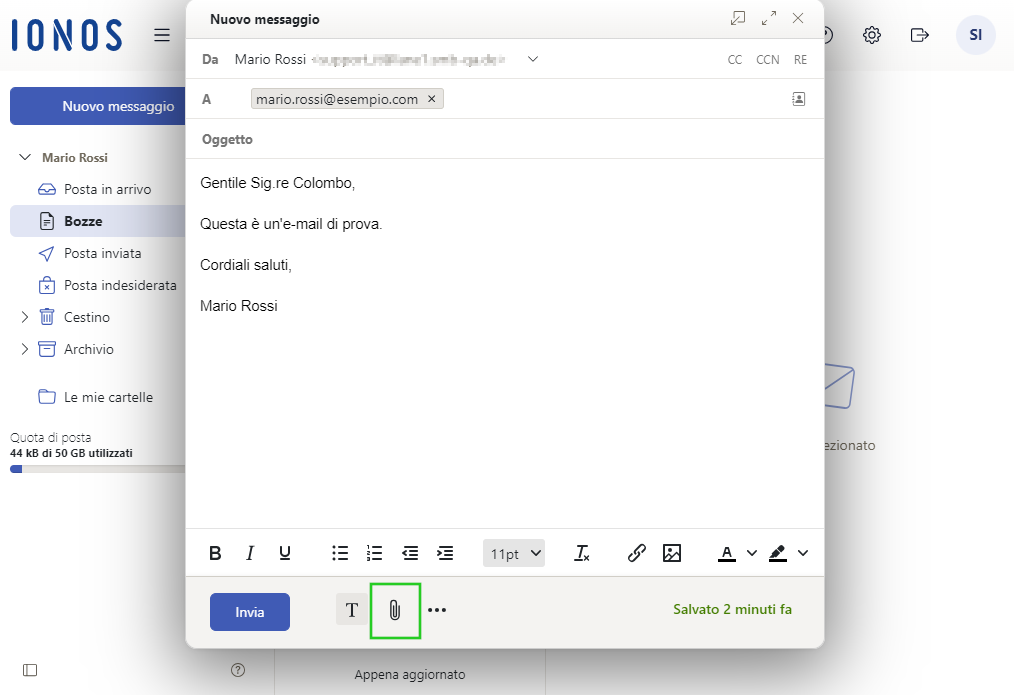Click the 'Salvato 2 minuti fa' status

(732, 609)
